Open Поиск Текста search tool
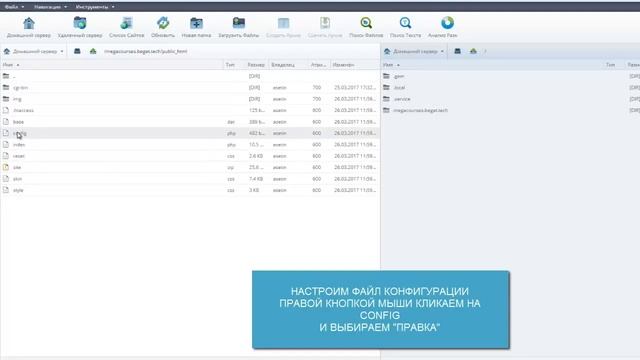Screen dimensions: 640x360 click(405, 27)
